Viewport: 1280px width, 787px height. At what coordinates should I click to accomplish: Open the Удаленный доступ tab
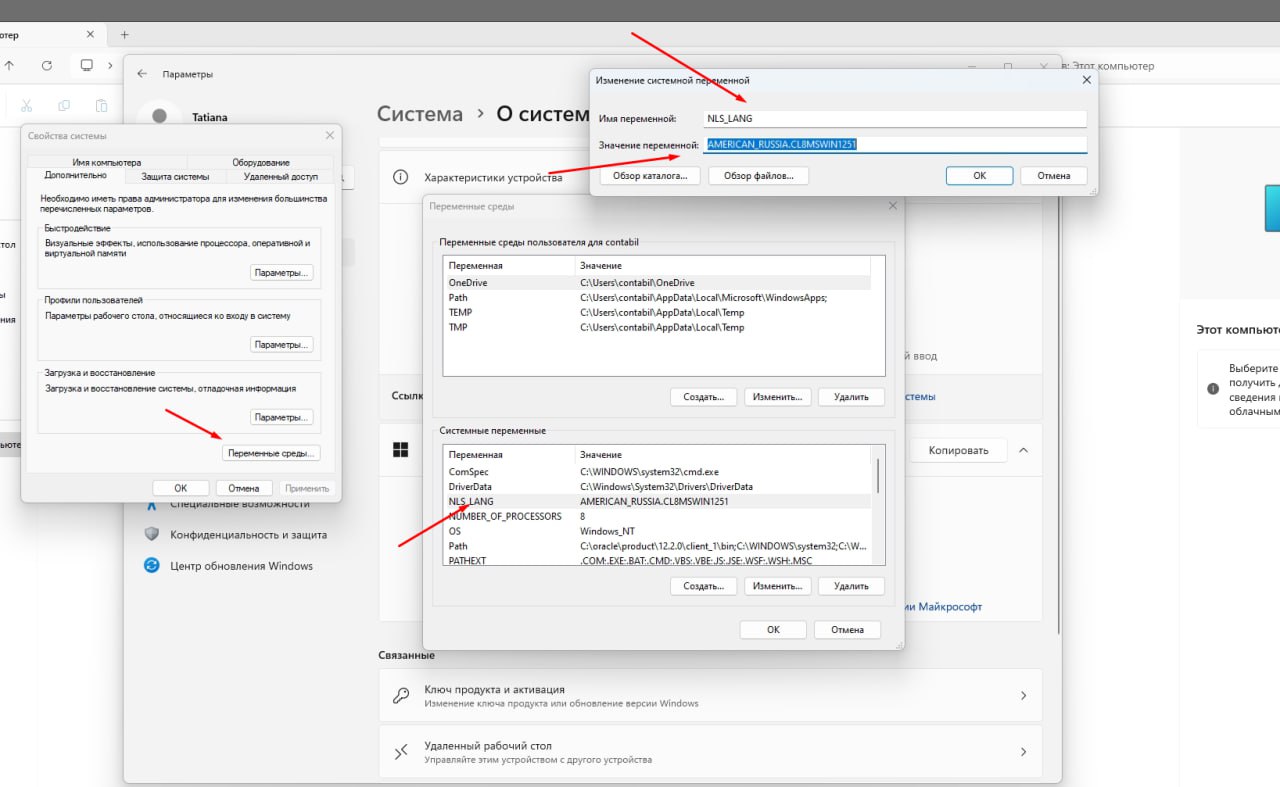pyautogui.click(x=281, y=177)
